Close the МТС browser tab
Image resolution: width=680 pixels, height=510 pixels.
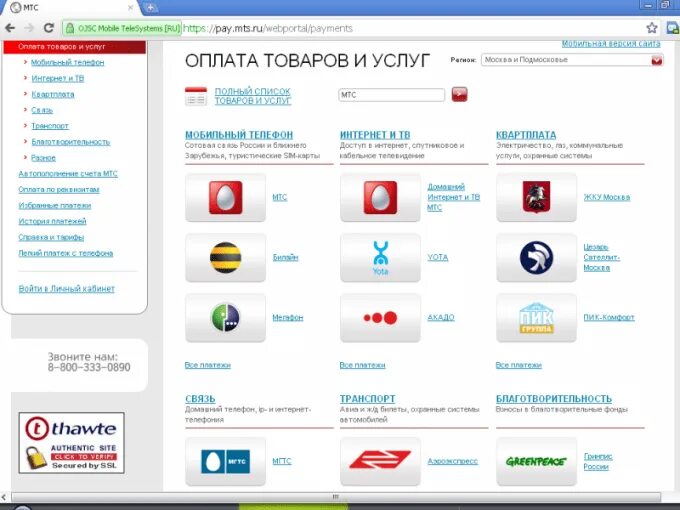click(131, 8)
